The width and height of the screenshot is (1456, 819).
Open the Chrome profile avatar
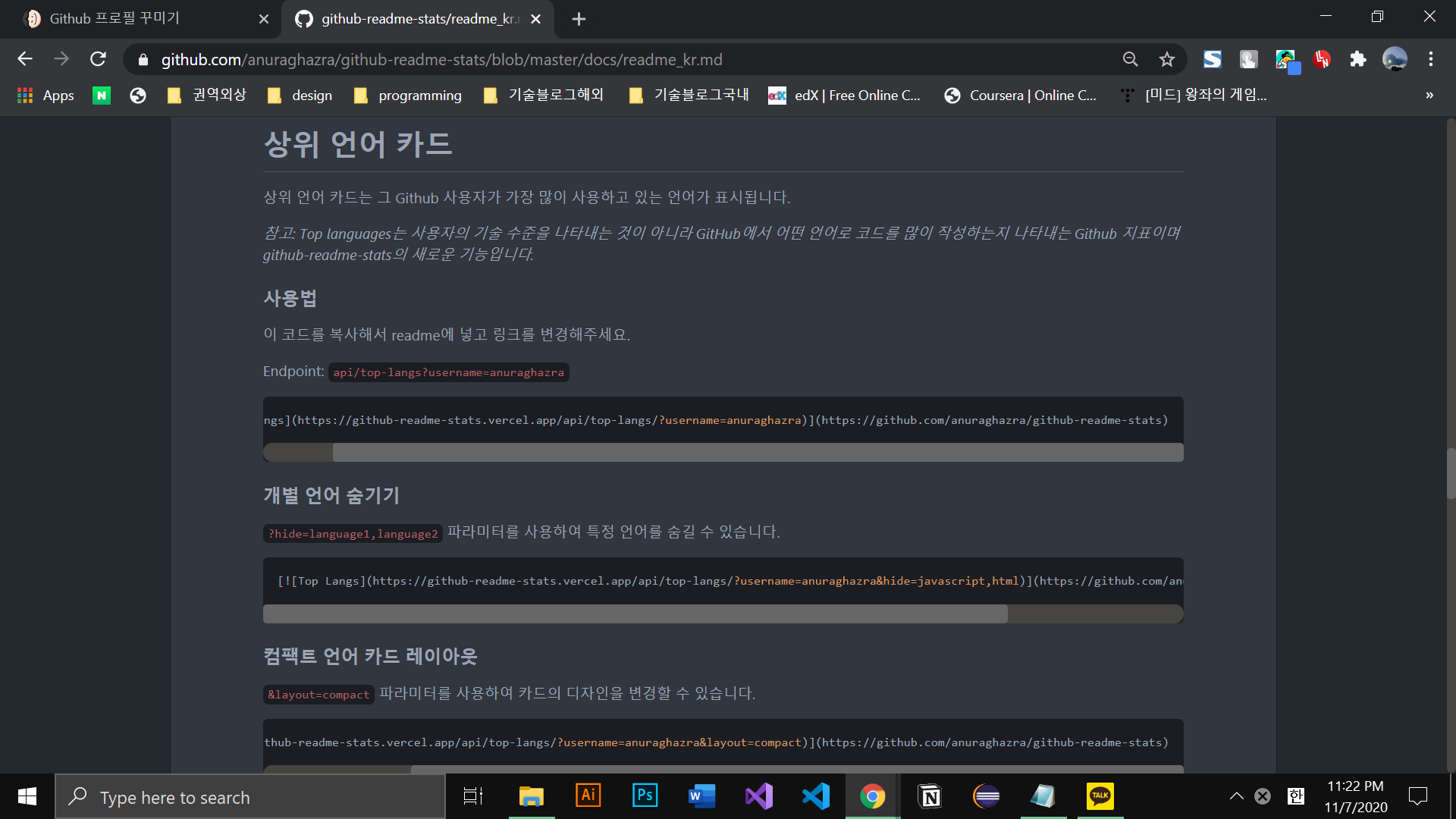[1395, 59]
